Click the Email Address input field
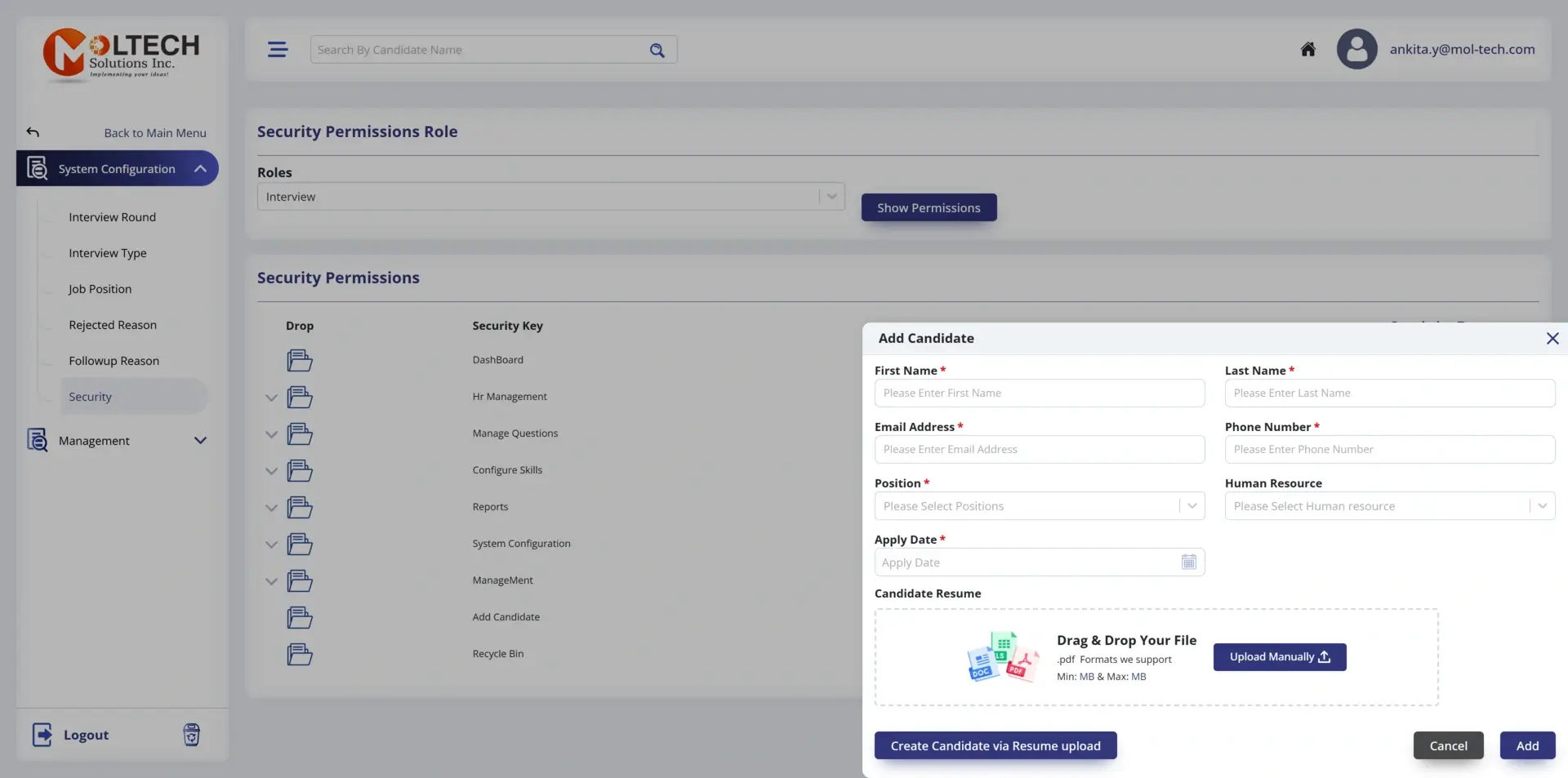The image size is (1568, 778). pos(1039,450)
